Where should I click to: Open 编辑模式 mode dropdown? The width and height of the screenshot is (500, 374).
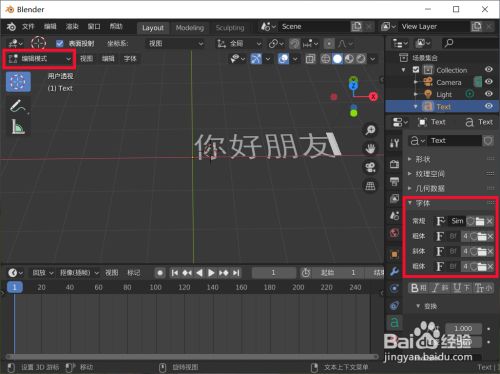(x=40, y=59)
